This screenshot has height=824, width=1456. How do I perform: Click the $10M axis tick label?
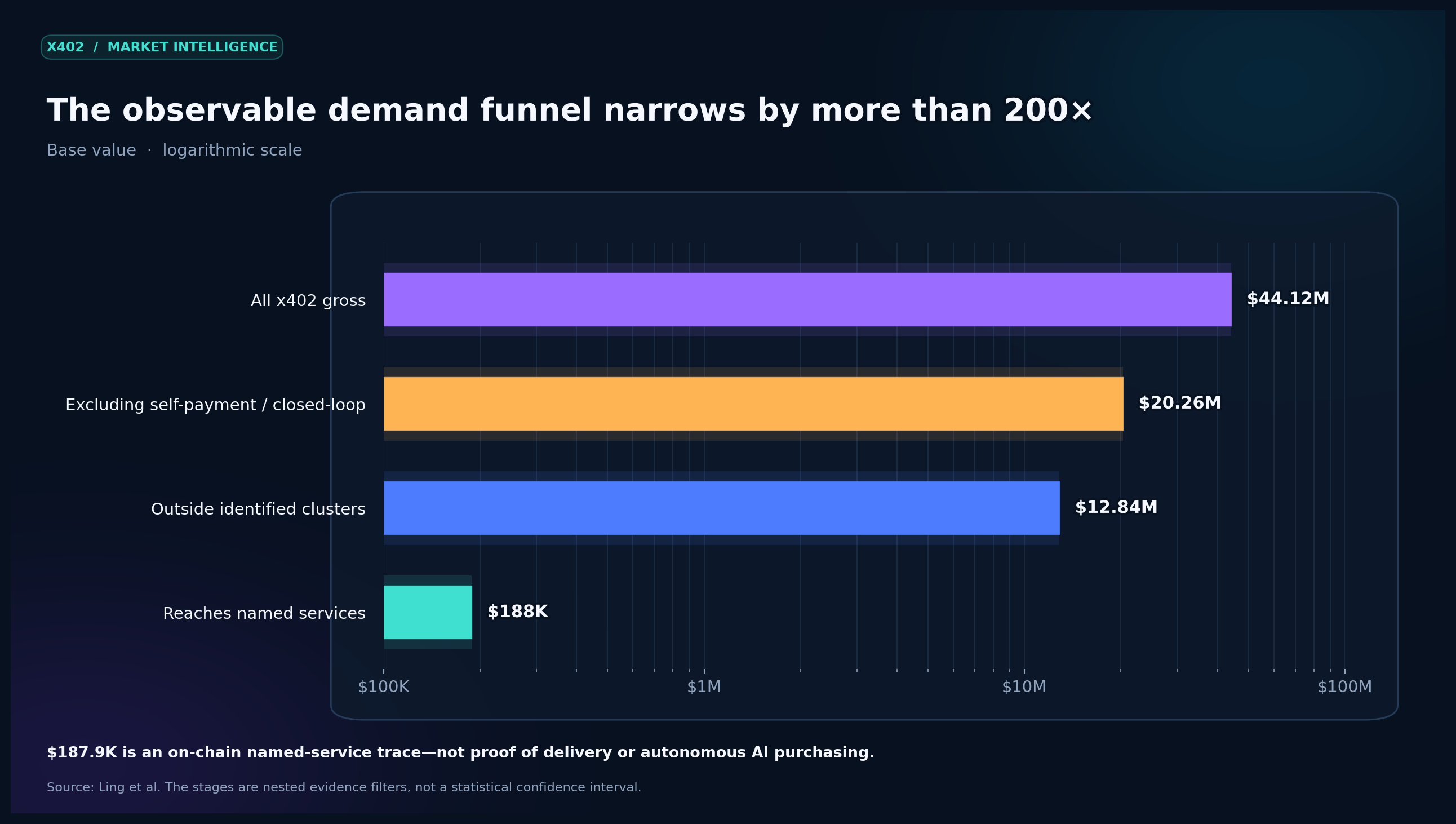click(1024, 687)
